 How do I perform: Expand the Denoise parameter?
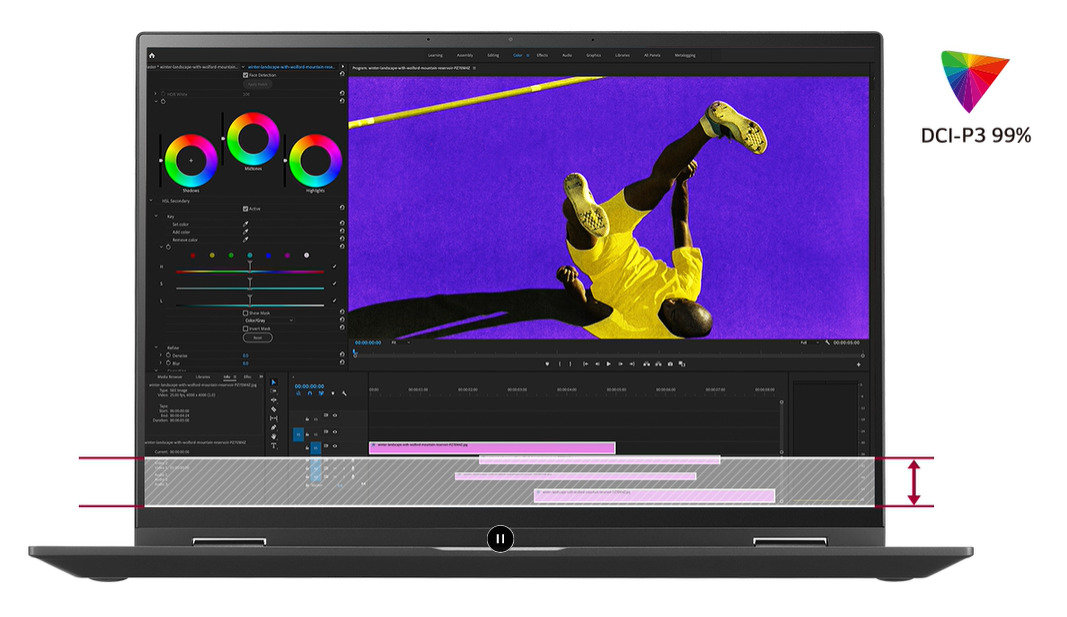pyautogui.click(x=161, y=355)
